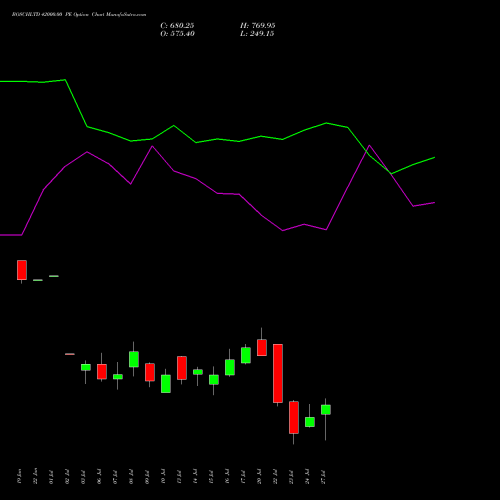The width and height of the screenshot is (500, 500).
Task: Click the 27 Jul date axis label
Action: 323,477
